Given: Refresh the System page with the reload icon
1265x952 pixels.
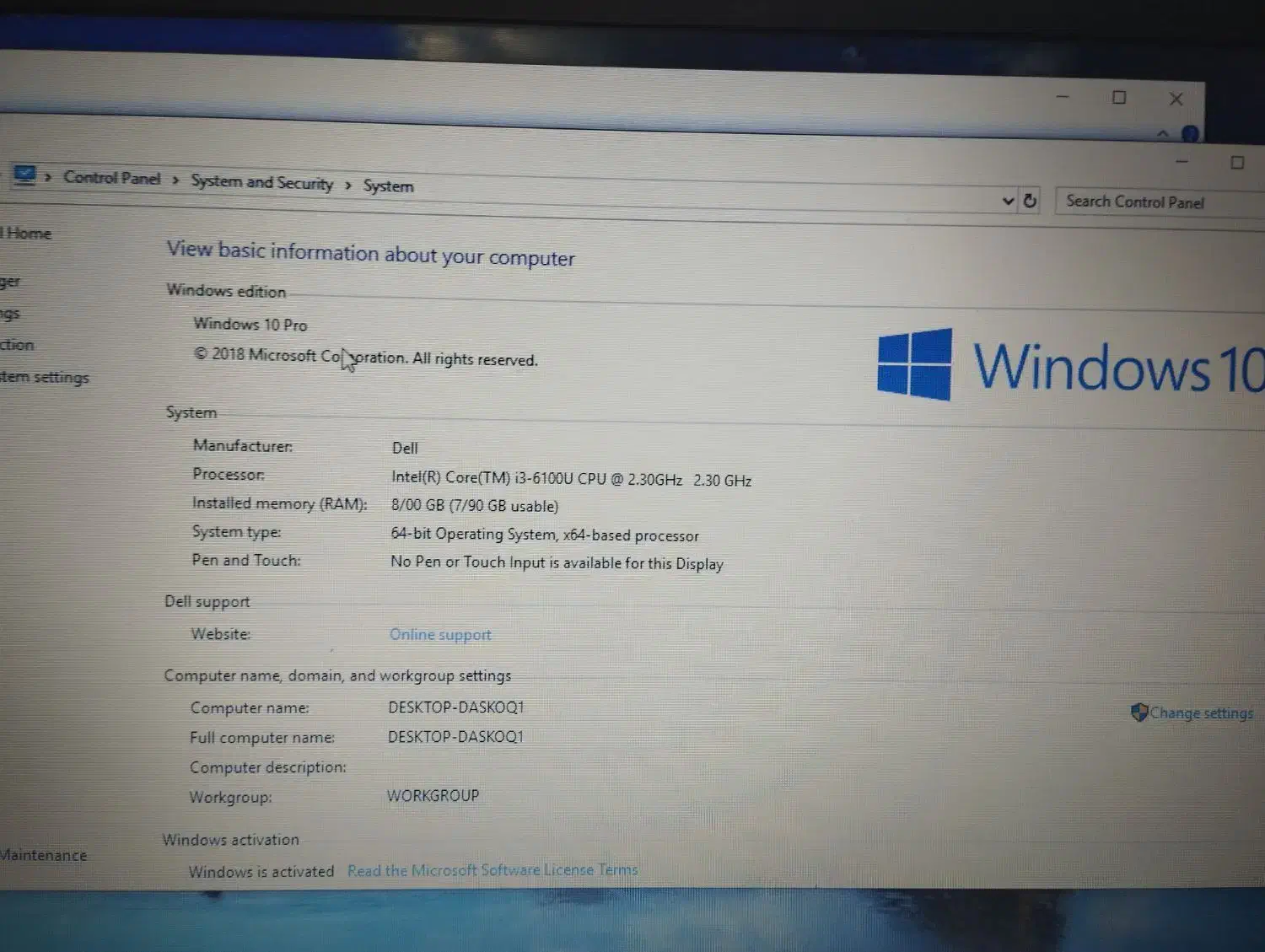Looking at the screenshot, I should coord(1030,201).
